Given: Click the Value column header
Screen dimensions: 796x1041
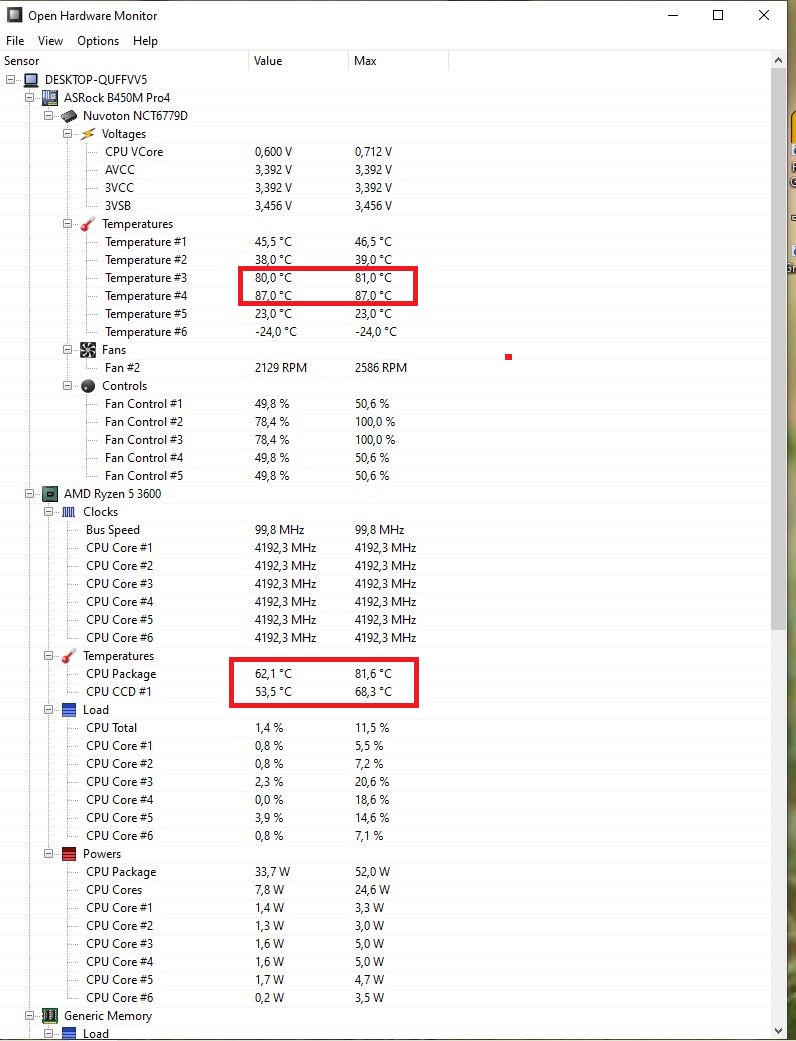Looking at the screenshot, I should pos(298,61).
